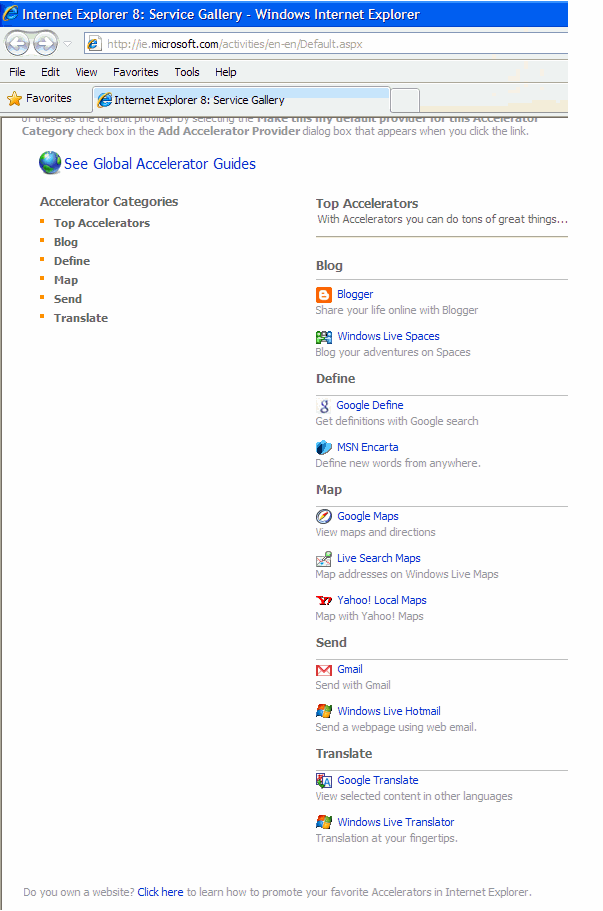Open Windows Live Translator link
The height and width of the screenshot is (911, 603).
pyautogui.click(x=396, y=822)
